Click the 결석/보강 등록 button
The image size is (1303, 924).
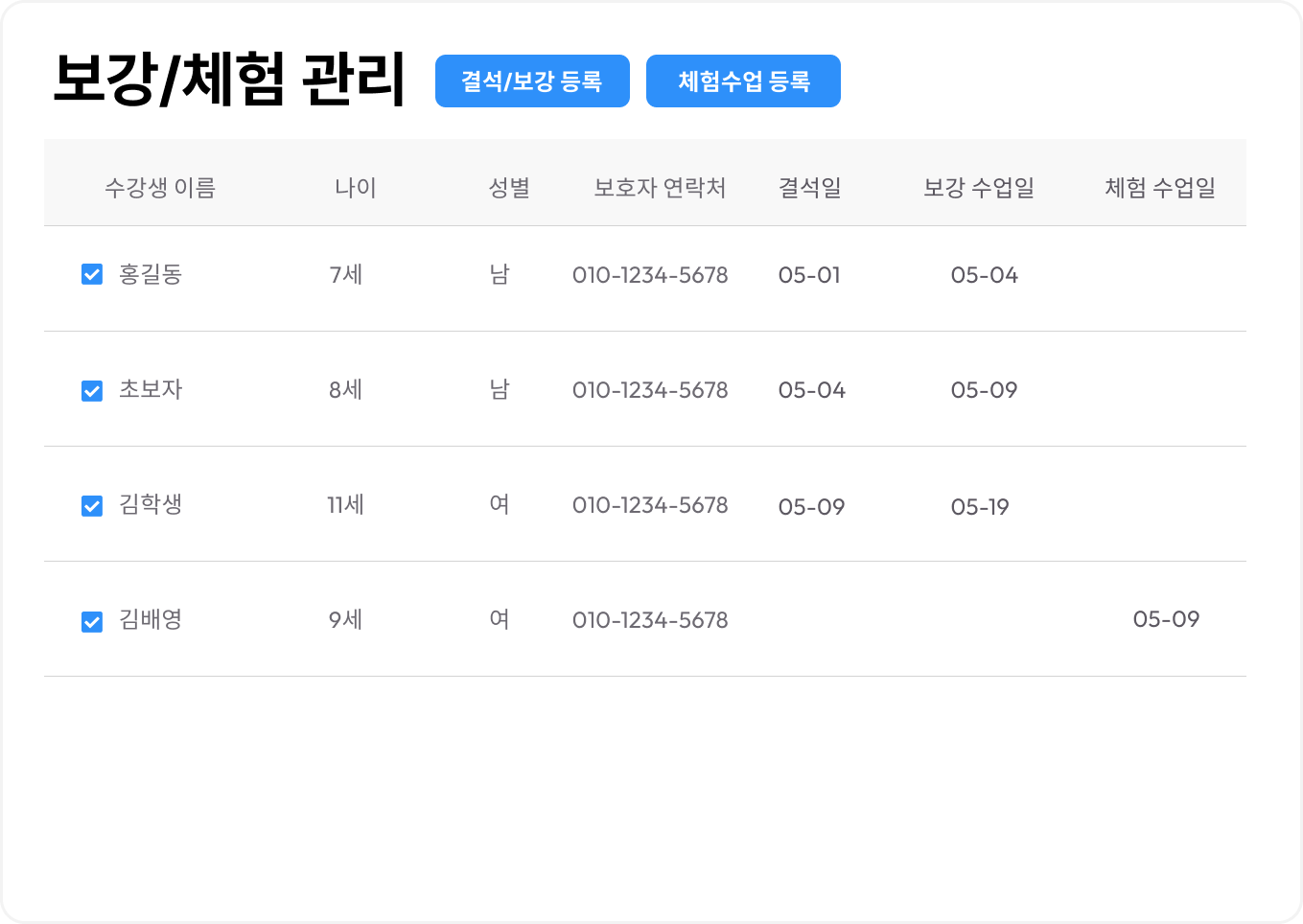532,81
